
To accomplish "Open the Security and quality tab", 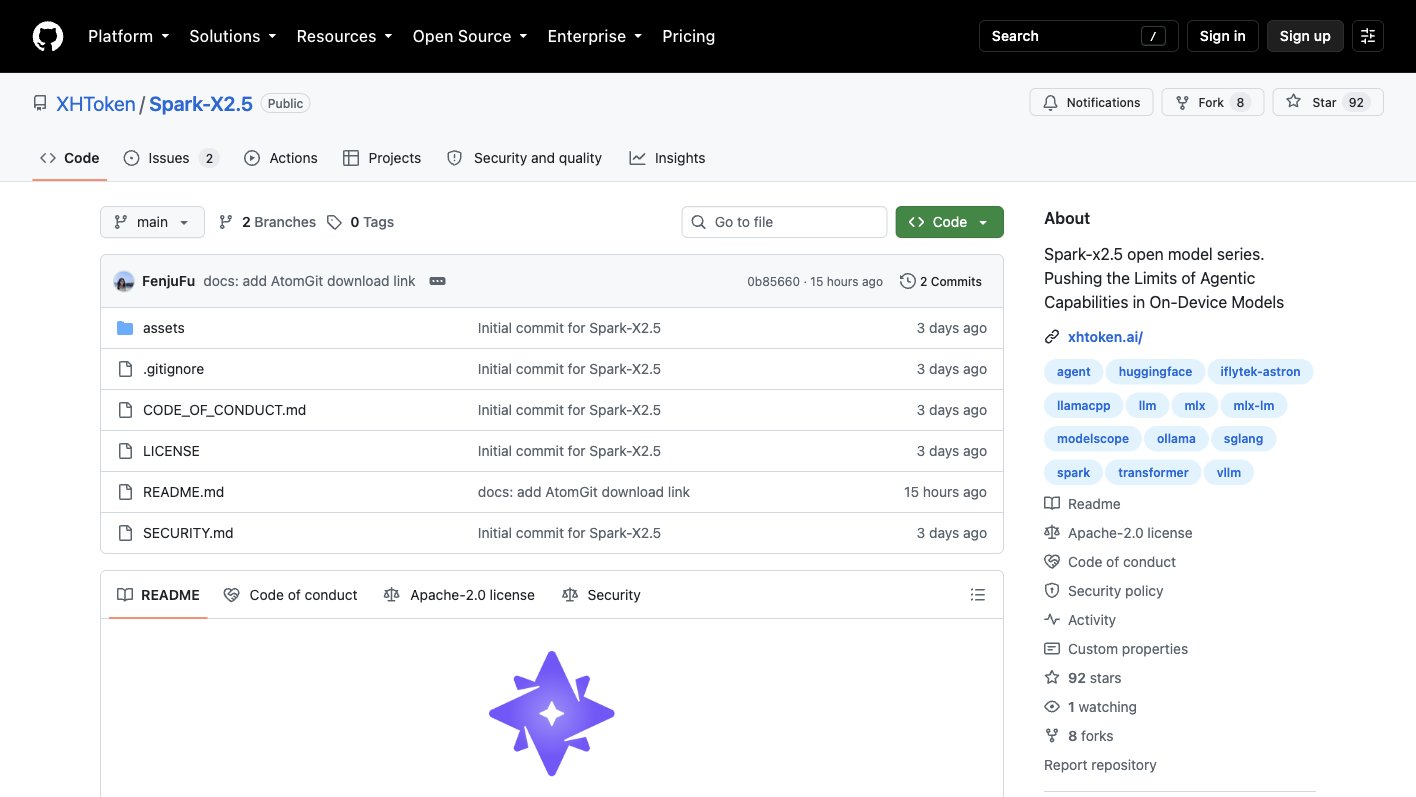I will pyautogui.click(x=524, y=158).
